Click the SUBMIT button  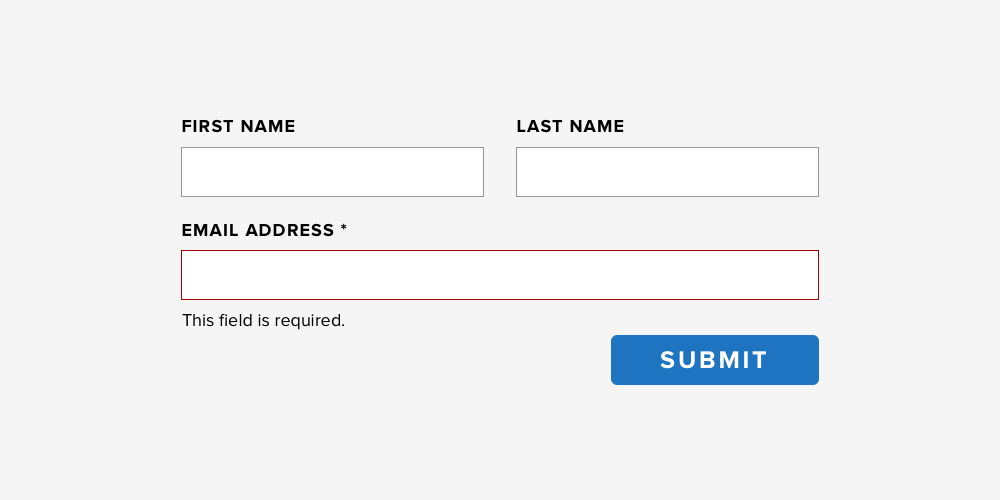point(714,360)
